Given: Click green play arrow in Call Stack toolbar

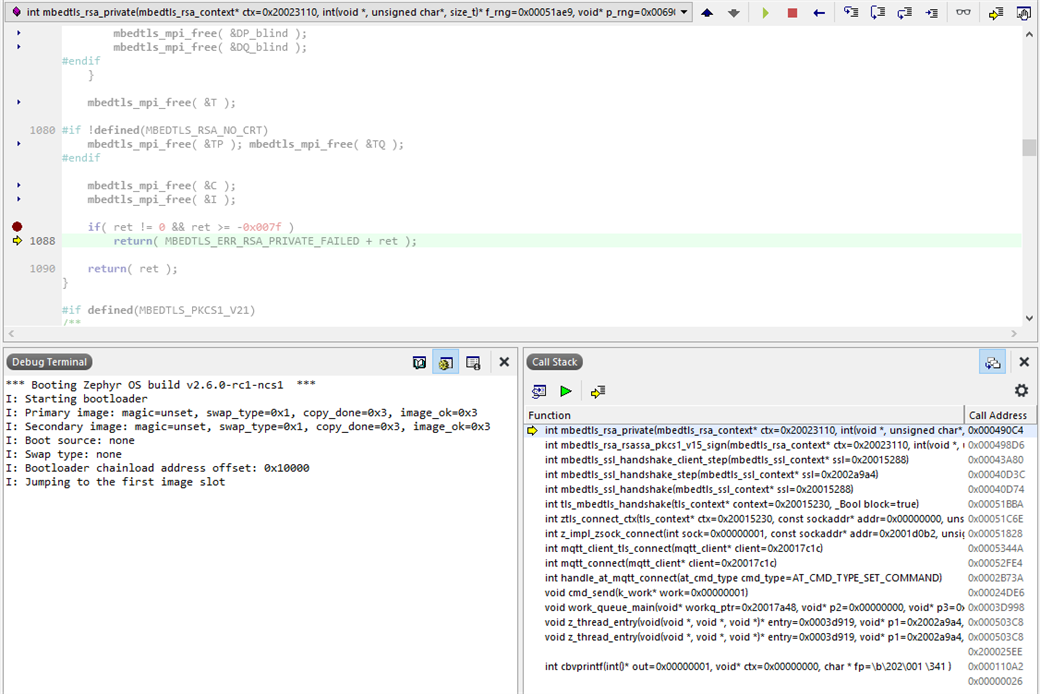Looking at the screenshot, I should tap(566, 391).
